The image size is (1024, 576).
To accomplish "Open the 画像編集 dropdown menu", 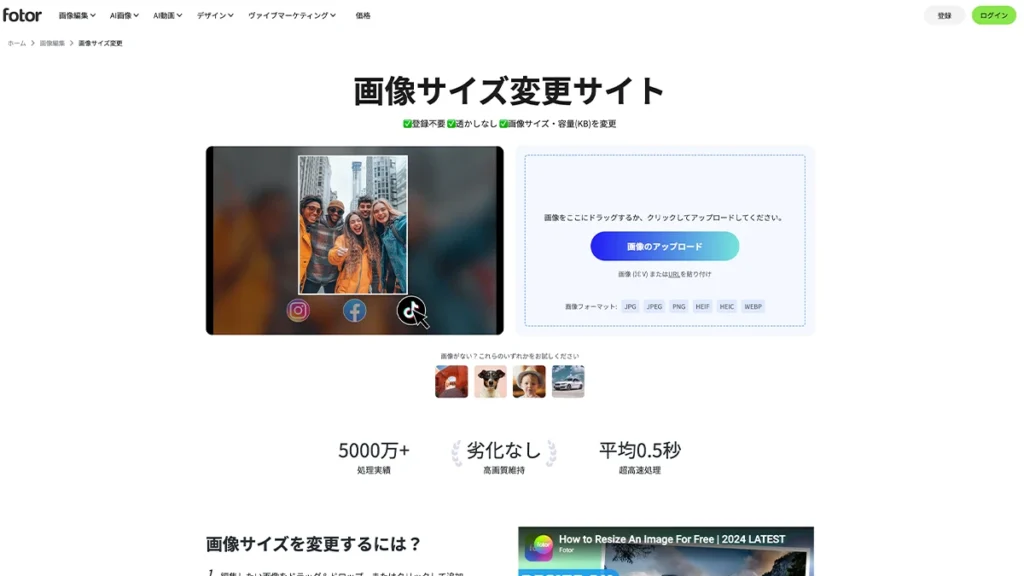I will 77,16.
